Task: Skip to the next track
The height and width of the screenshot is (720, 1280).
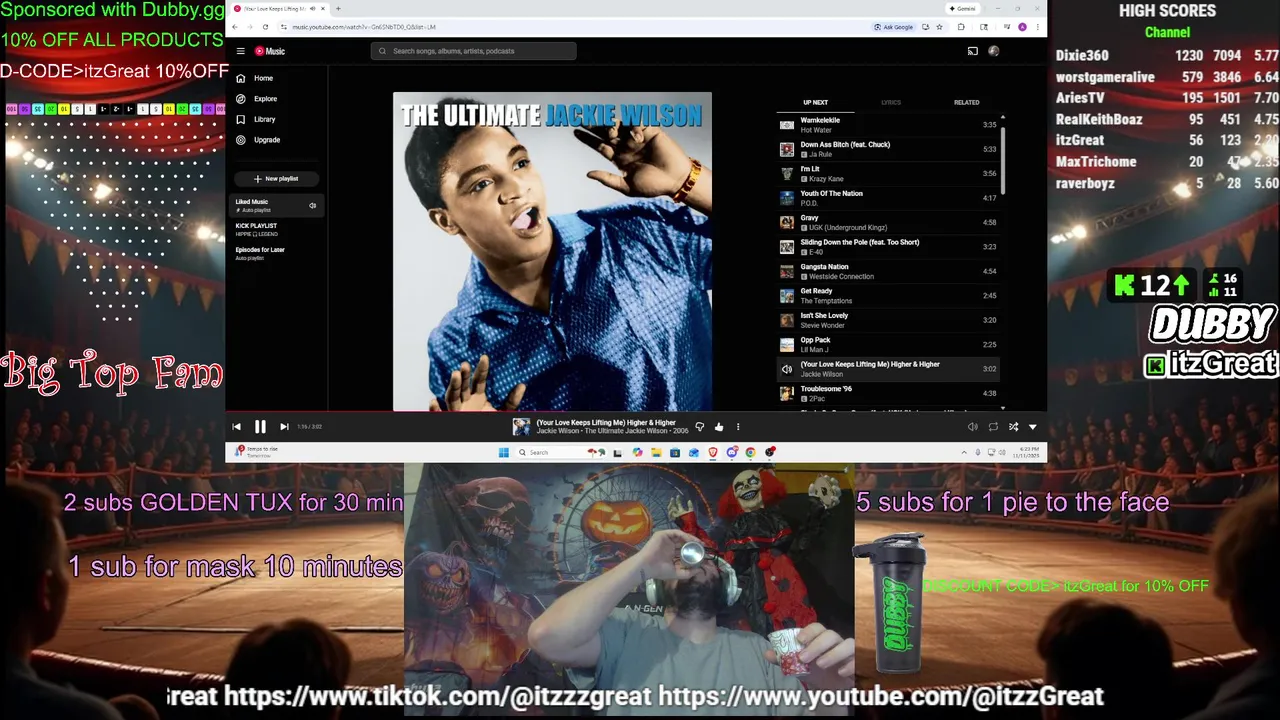Action: [284, 427]
